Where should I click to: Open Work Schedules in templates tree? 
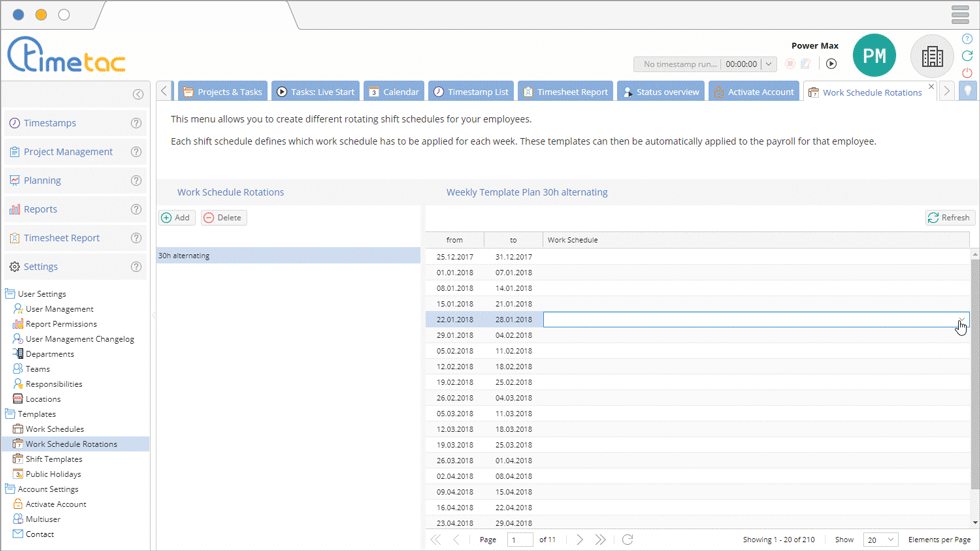[x=54, y=429]
